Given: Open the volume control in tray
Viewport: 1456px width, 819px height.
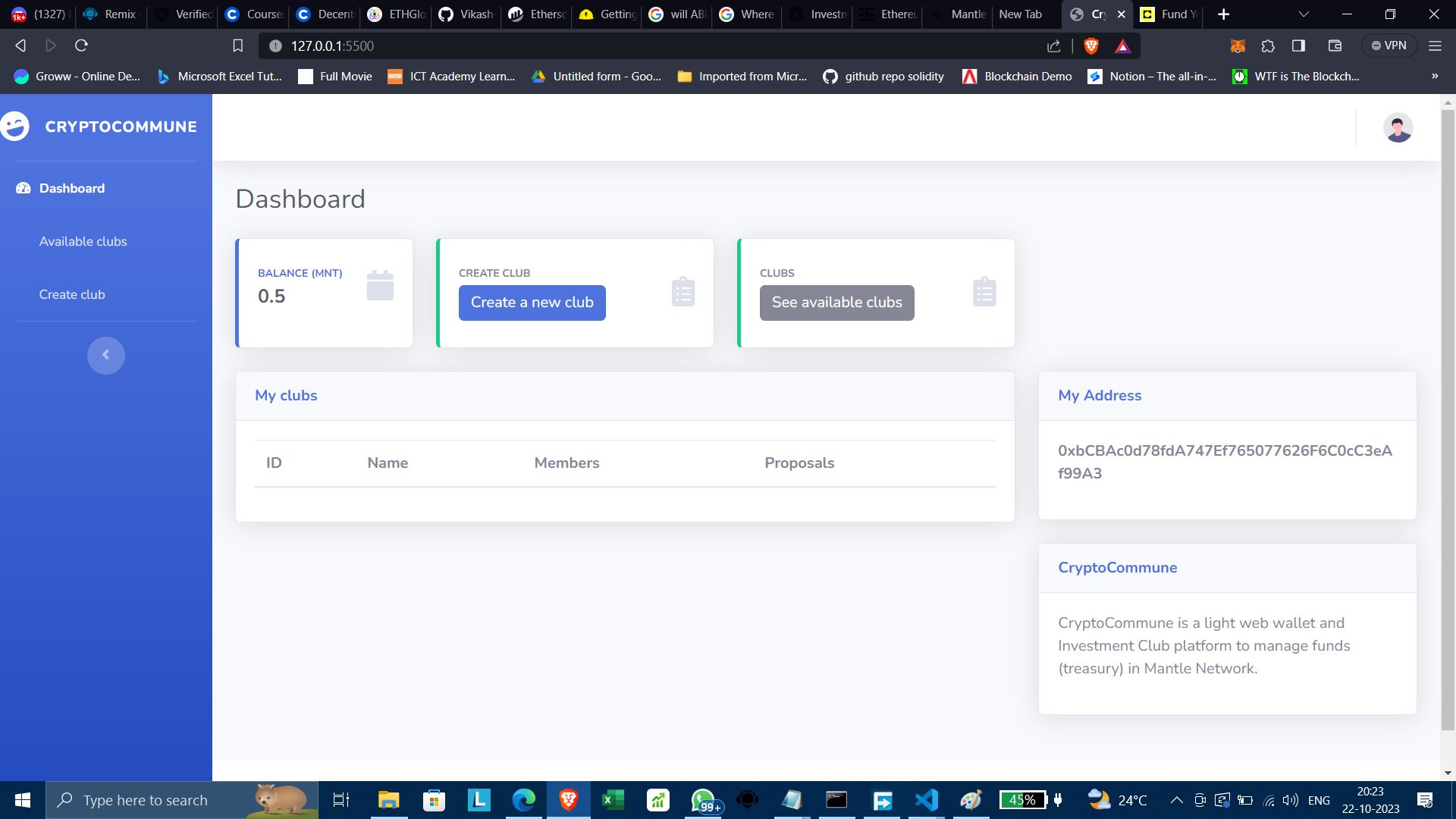Looking at the screenshot, I should [1290, 800].
